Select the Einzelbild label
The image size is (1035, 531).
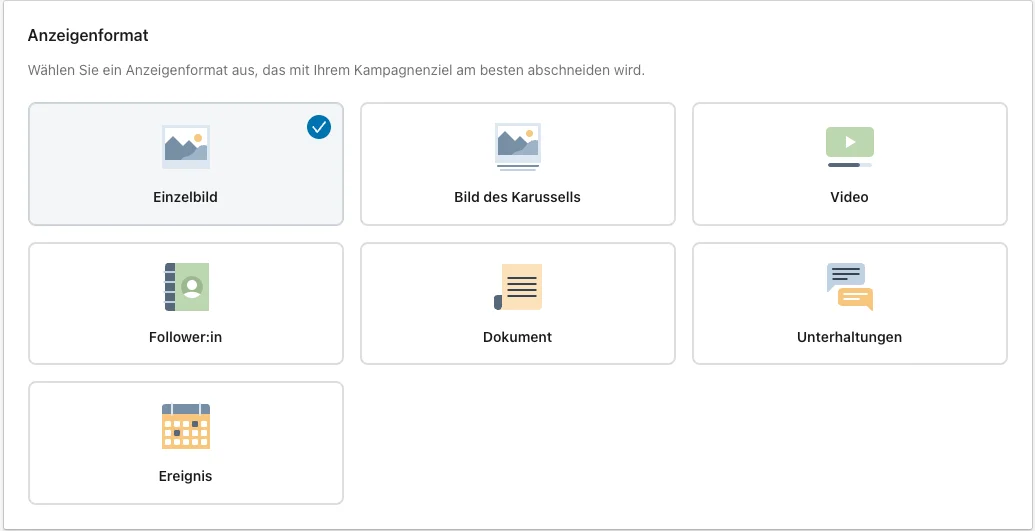tap(185, 197)
